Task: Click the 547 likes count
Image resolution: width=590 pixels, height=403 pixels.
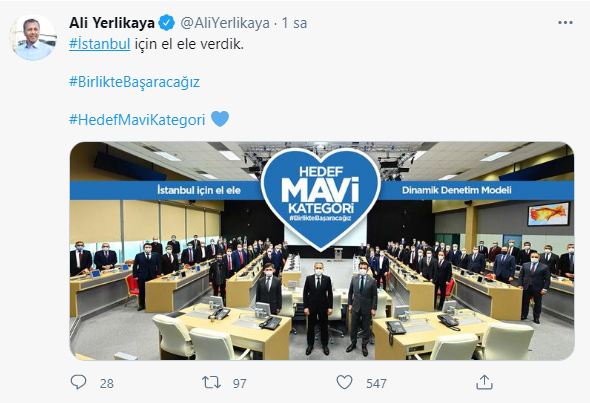Action: click(376, 383)
